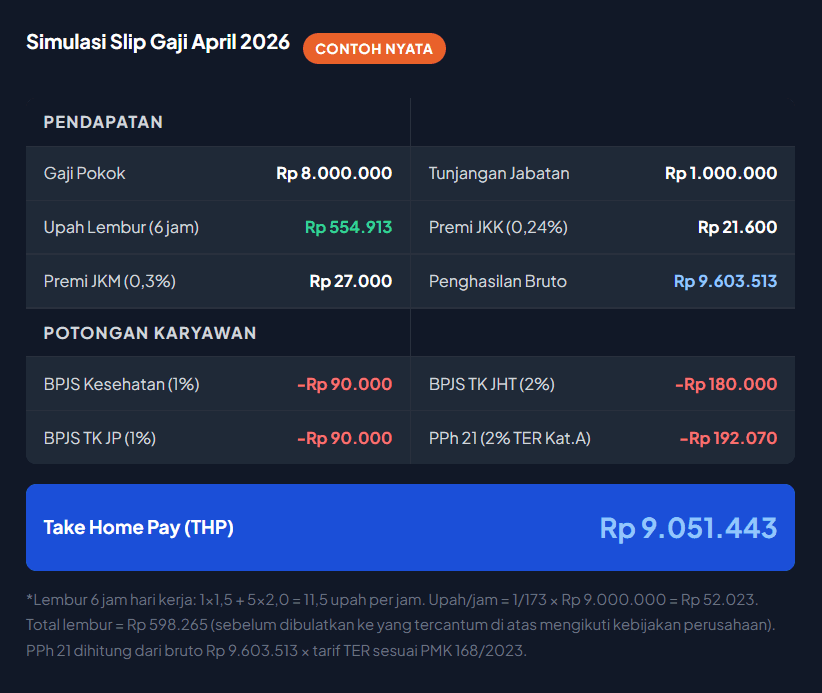Click the BPJS TK JP (1%) label
Screen dimensions: 822x693
100,438
